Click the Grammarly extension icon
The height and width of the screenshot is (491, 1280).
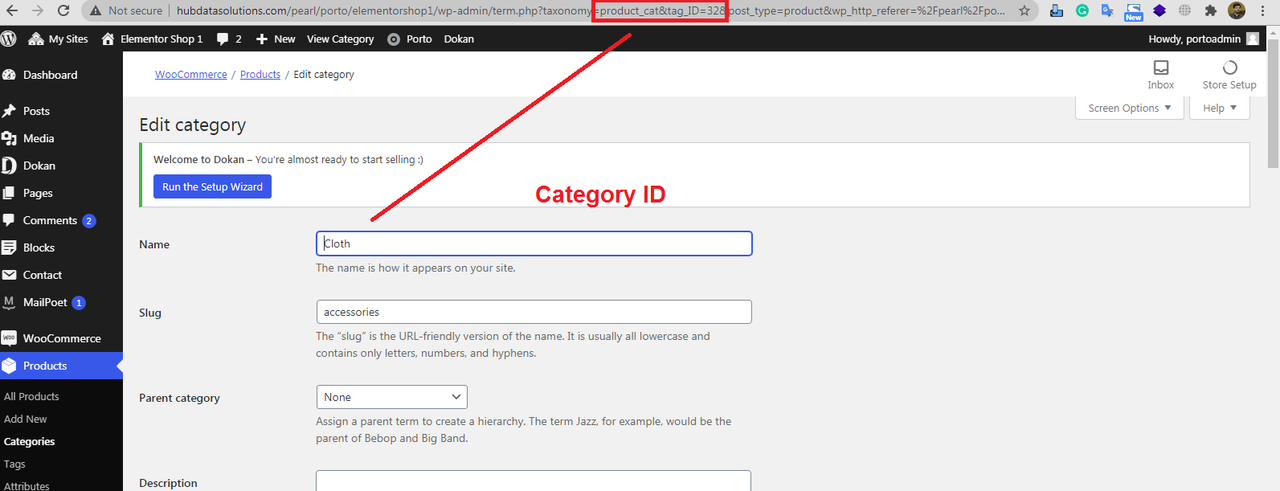click(1082, 11)
